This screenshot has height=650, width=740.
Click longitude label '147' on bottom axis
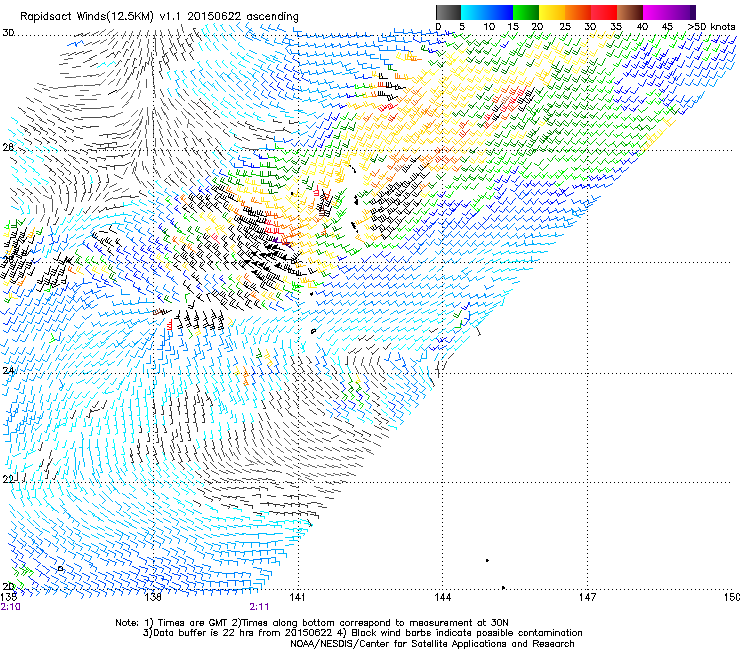click(x=587, y=598)
